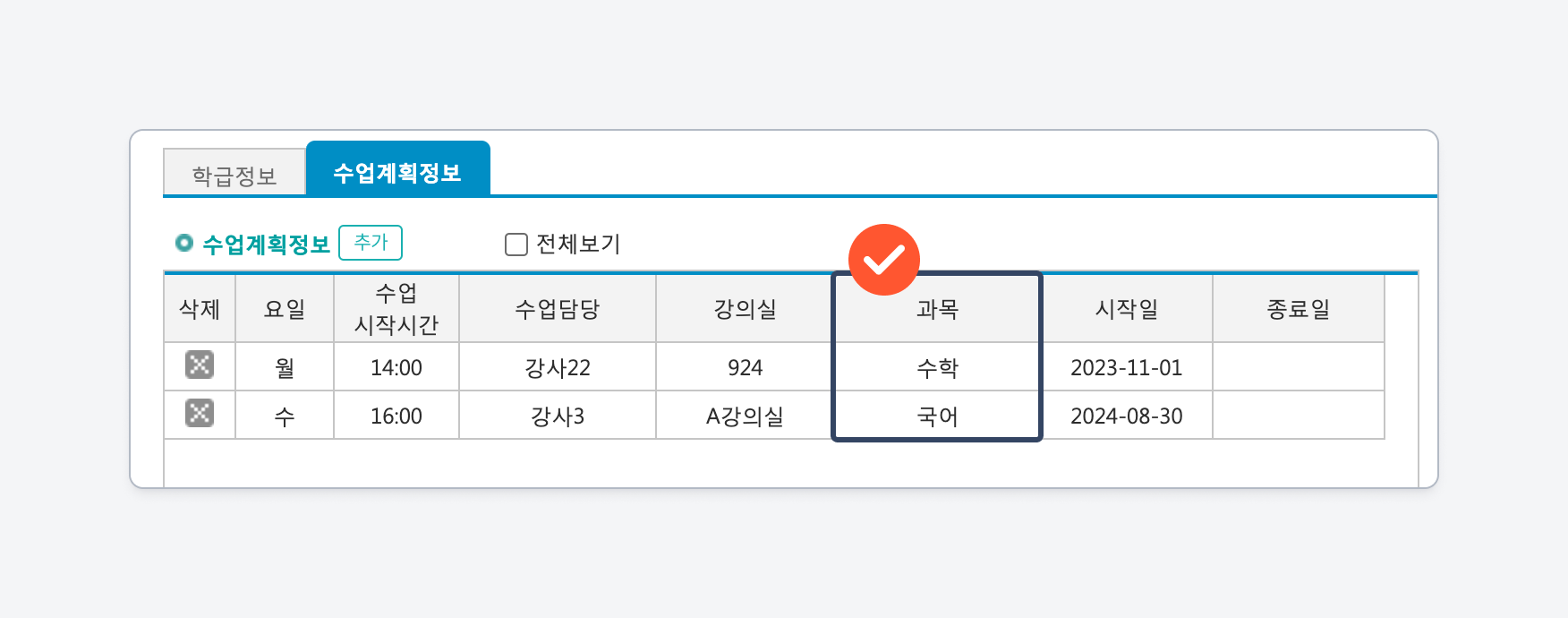1568x618 pixels.
Task: Click the 요일 column header
Action: pyautogui.click(x=285, y=309)
